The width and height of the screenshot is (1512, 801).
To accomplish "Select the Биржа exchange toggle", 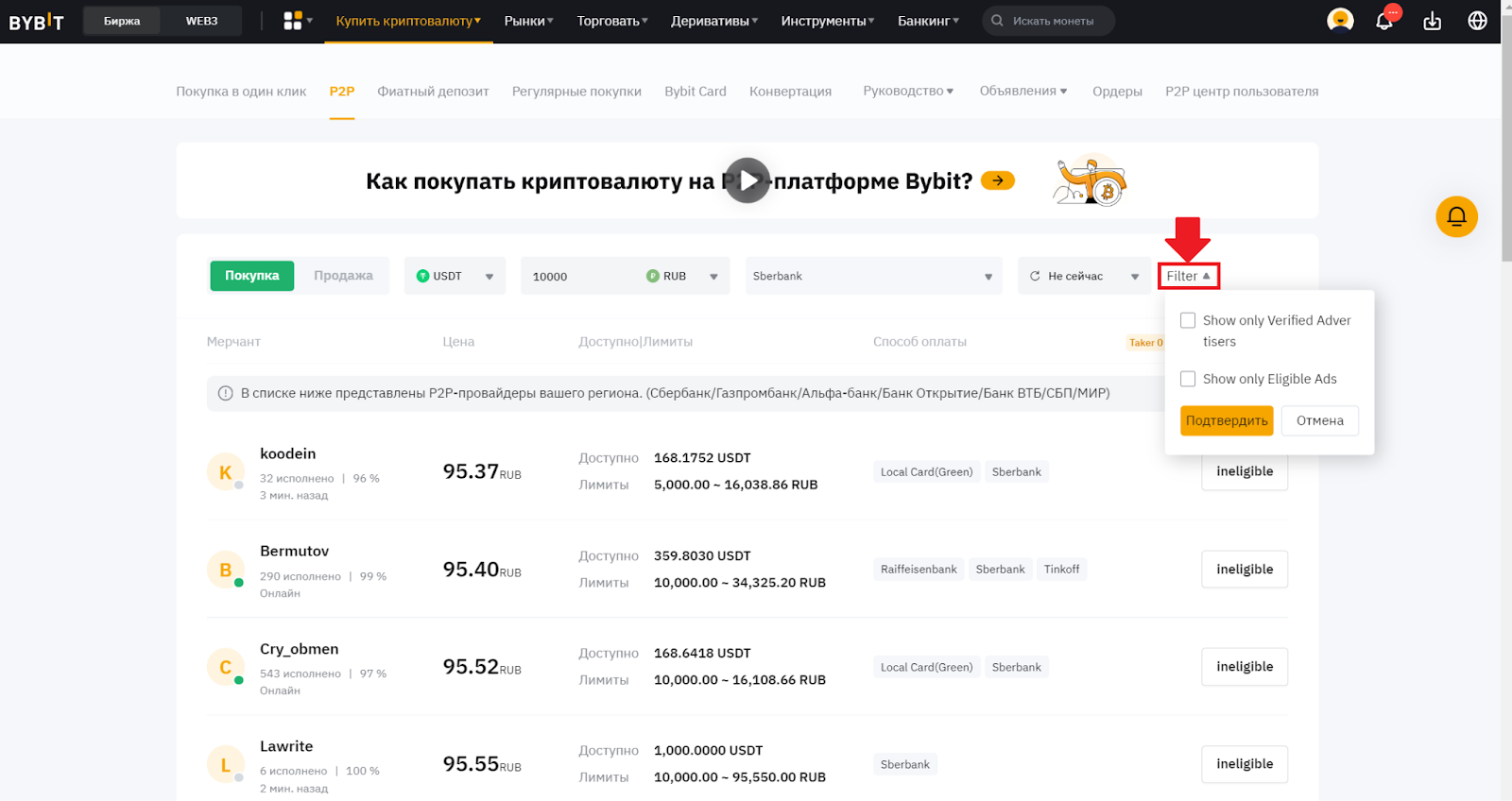I will click(x=122, y=21).
